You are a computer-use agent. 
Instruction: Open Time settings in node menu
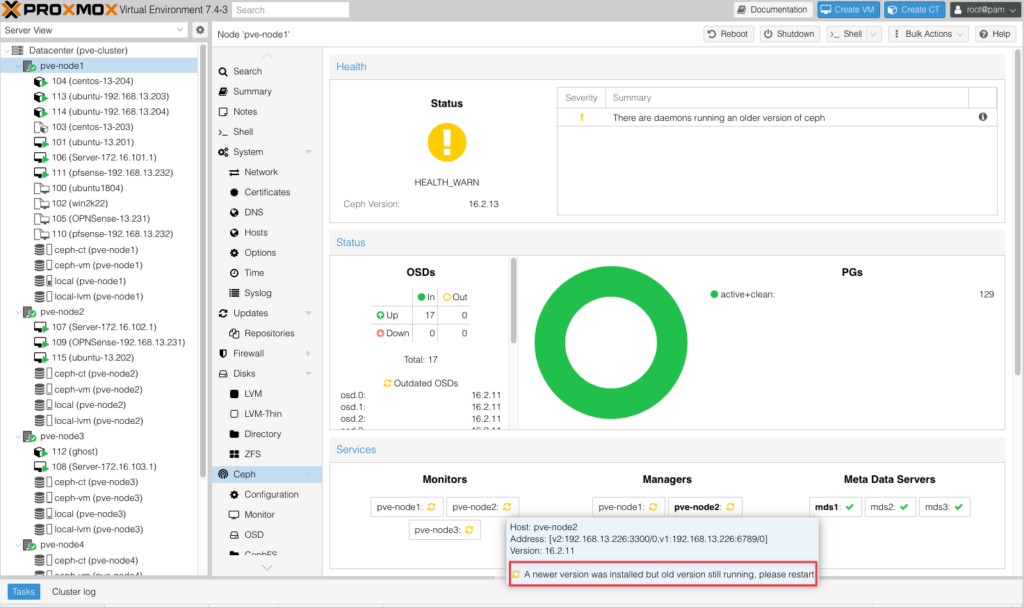(x=254, y=273)
